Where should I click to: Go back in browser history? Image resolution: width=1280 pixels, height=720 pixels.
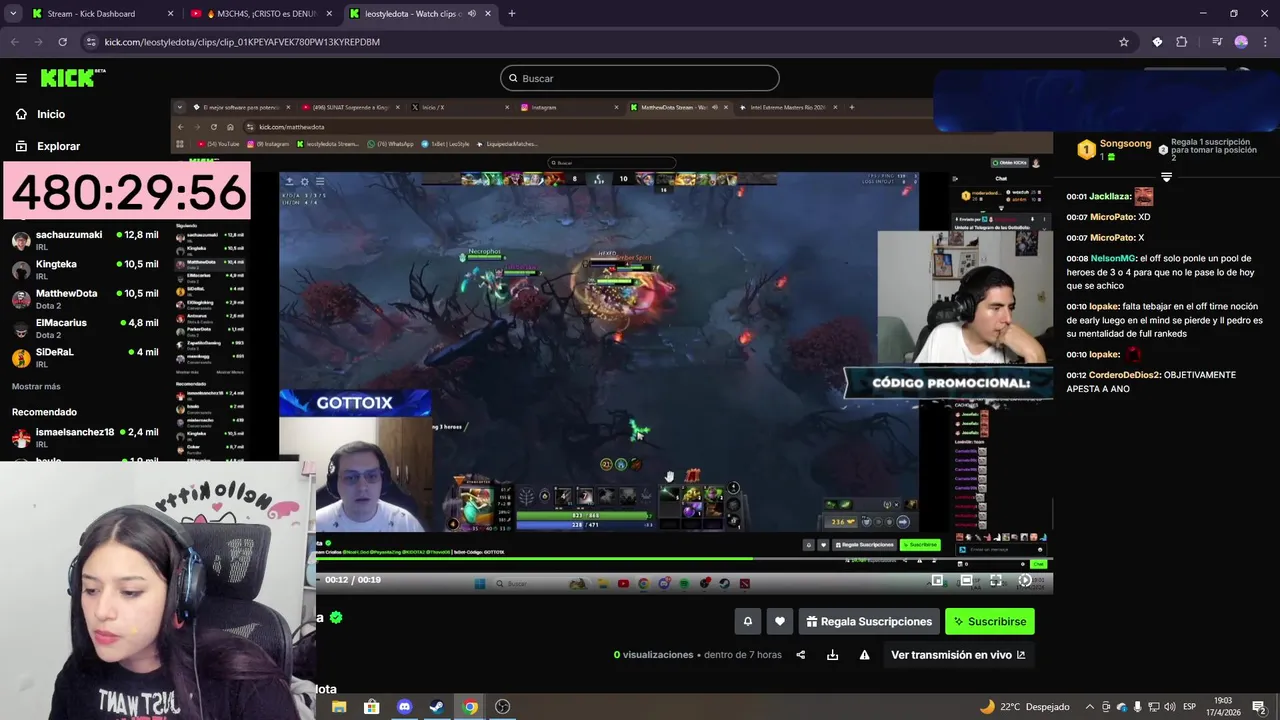coord(15,42)
